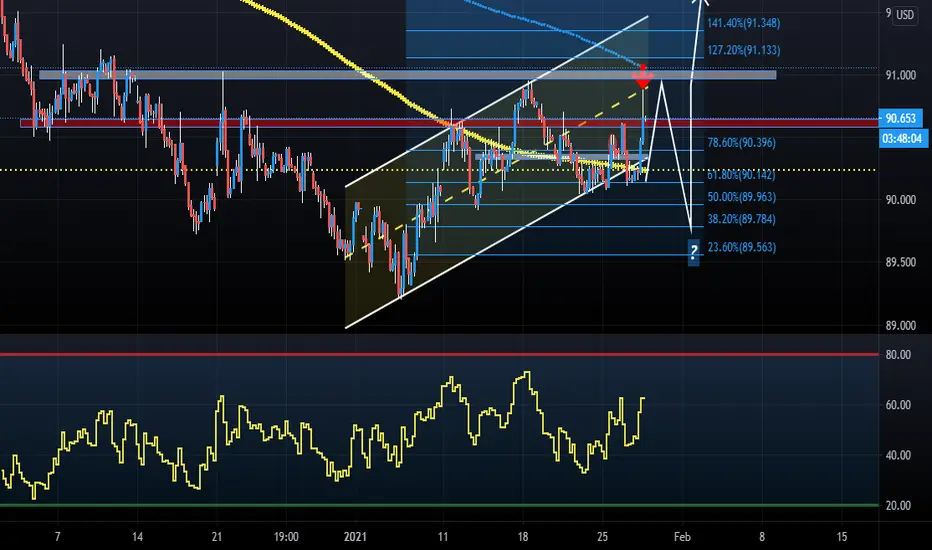
Task: Click the 38.20%(89.784) Fibonacci label
Action: [x=741, y=219]
